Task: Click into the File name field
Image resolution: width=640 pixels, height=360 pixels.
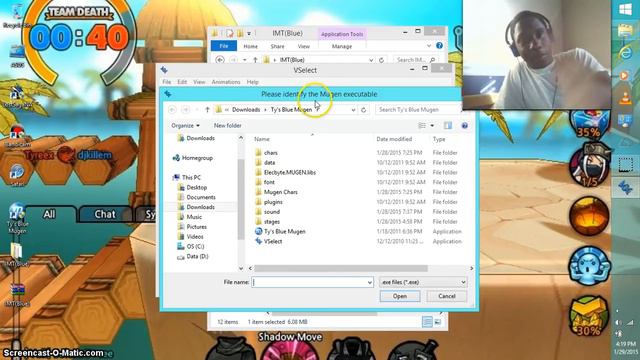Action: pos(312,282)
